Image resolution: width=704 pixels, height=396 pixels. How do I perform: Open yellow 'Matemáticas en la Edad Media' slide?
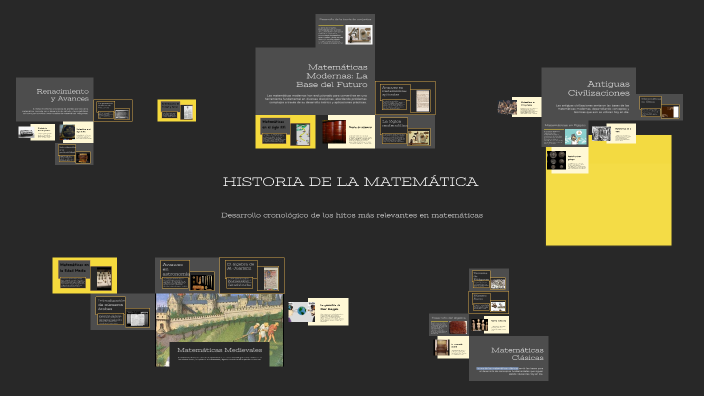point(84,275)
